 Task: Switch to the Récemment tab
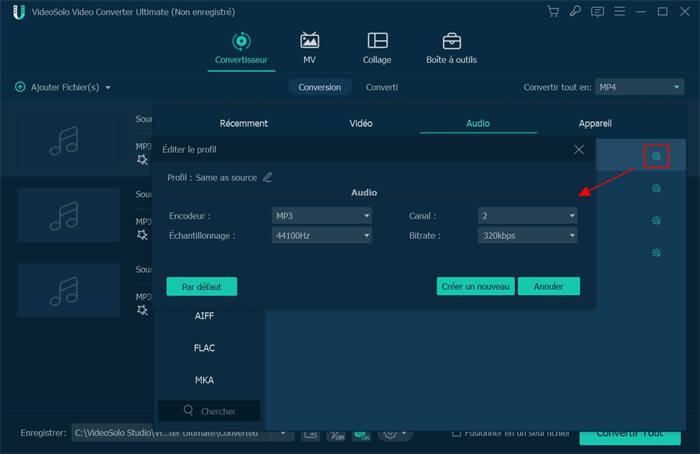[244, 124]
